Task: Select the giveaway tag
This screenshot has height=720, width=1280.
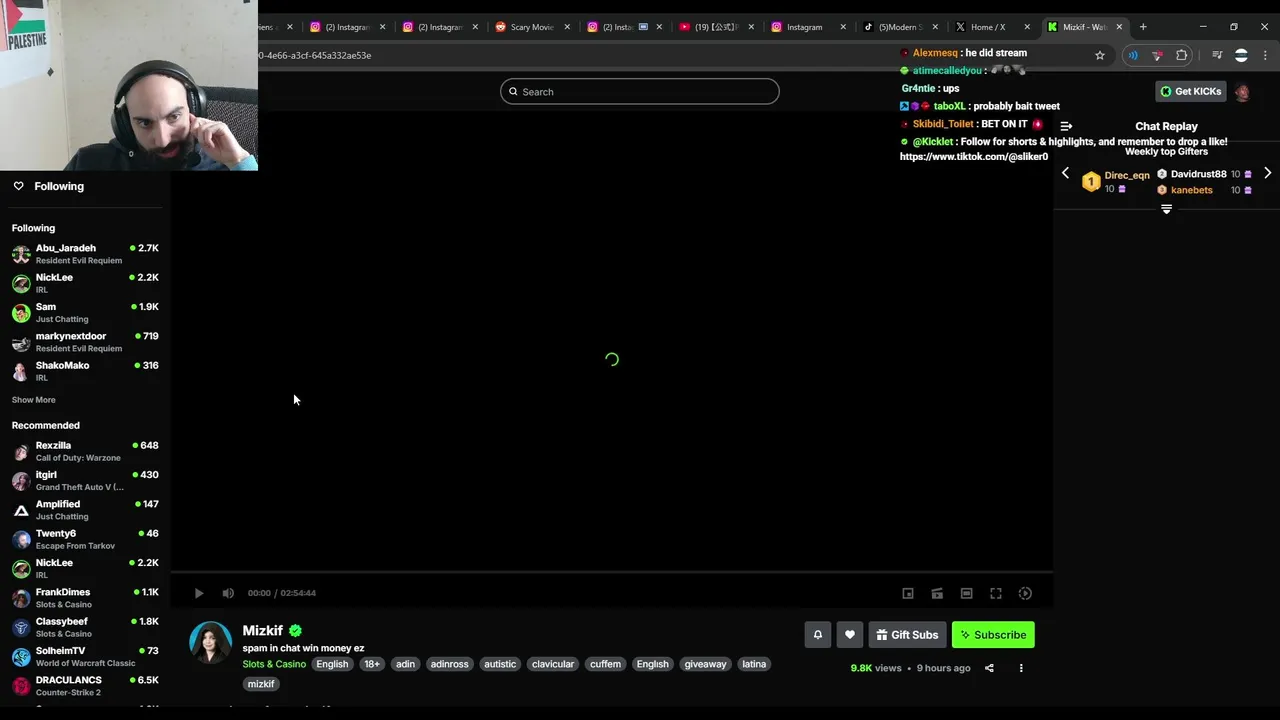Action: (x=705, y=664)
